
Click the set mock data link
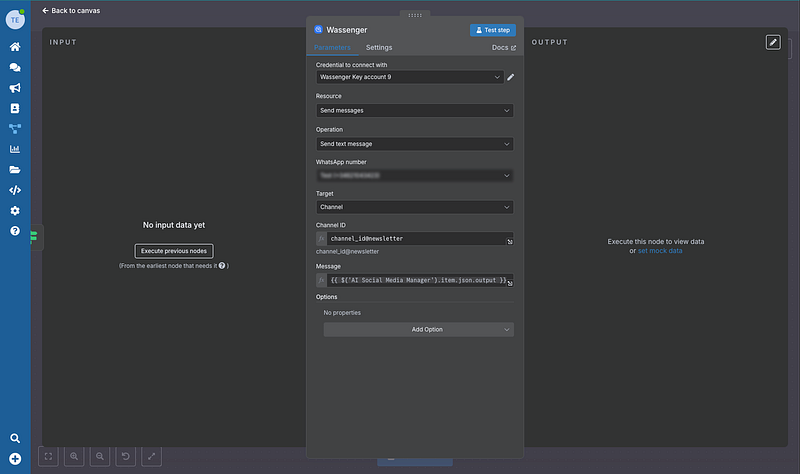point(660,251)
